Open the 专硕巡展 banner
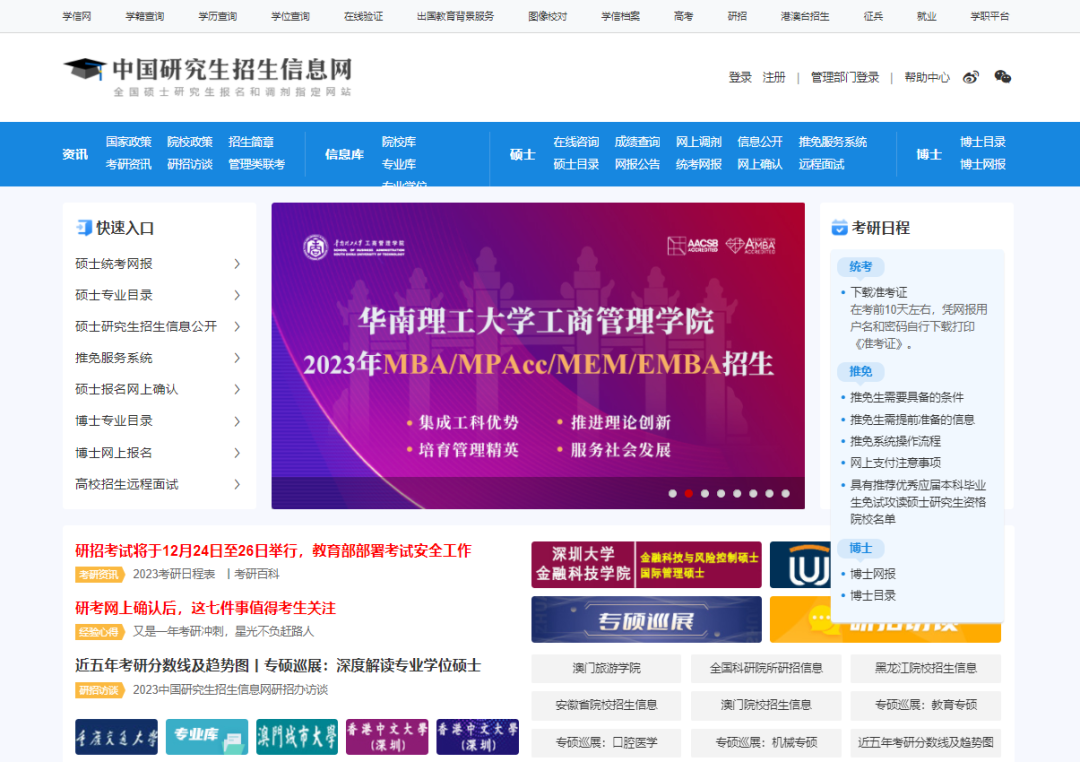Image resolution: width=1080 pixels, height=762 pixels. pos(646,619)
